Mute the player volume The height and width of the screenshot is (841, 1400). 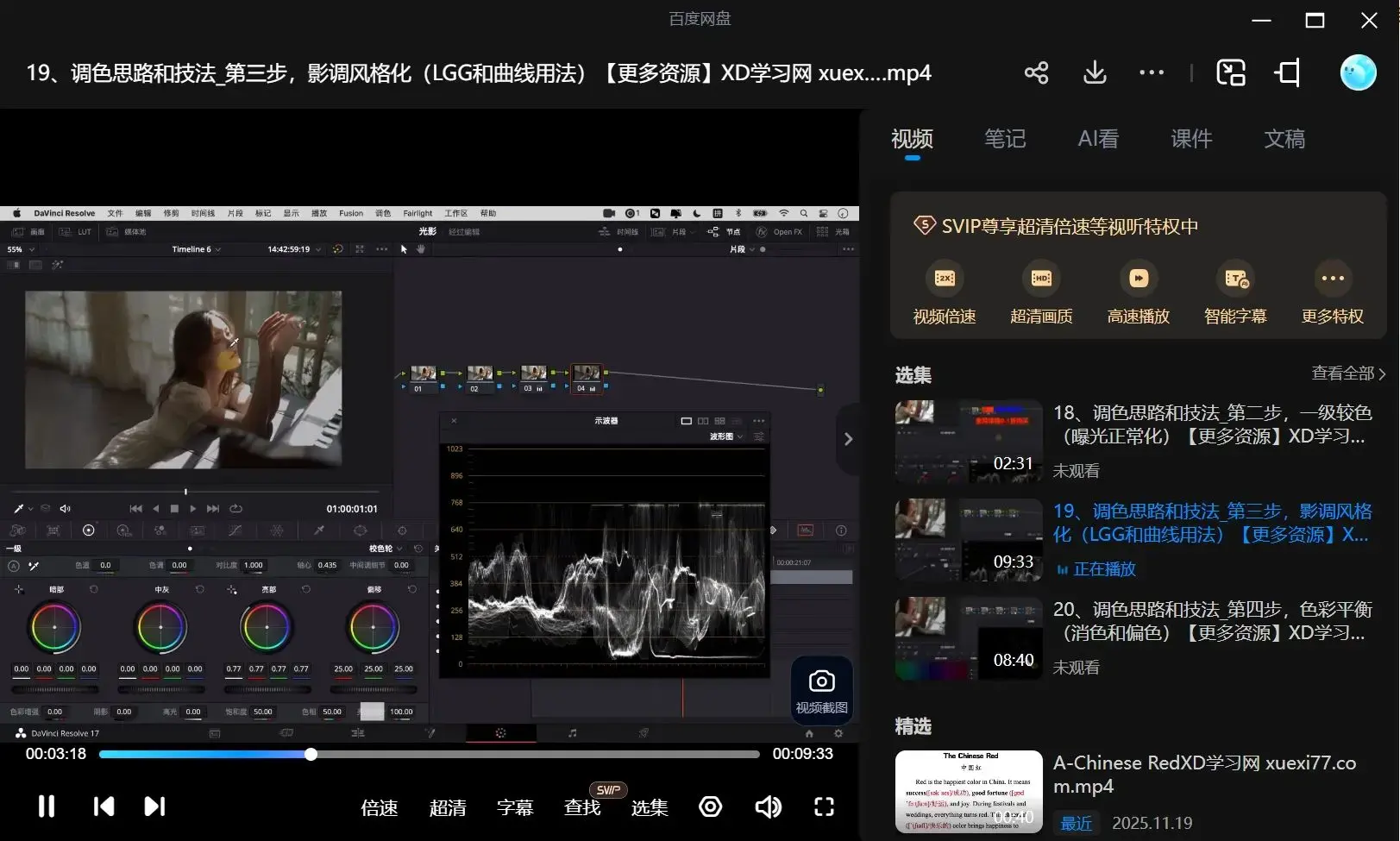[x=767, y=806]
